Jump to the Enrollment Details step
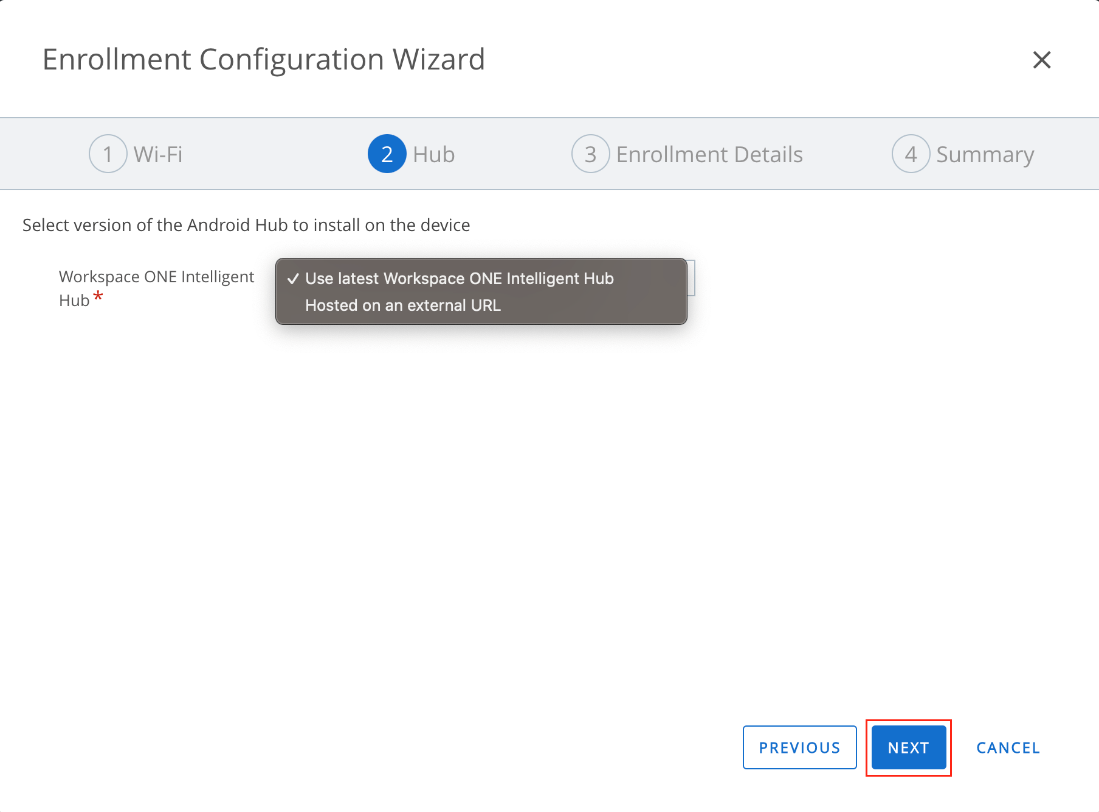 click(x=709, y=155)
